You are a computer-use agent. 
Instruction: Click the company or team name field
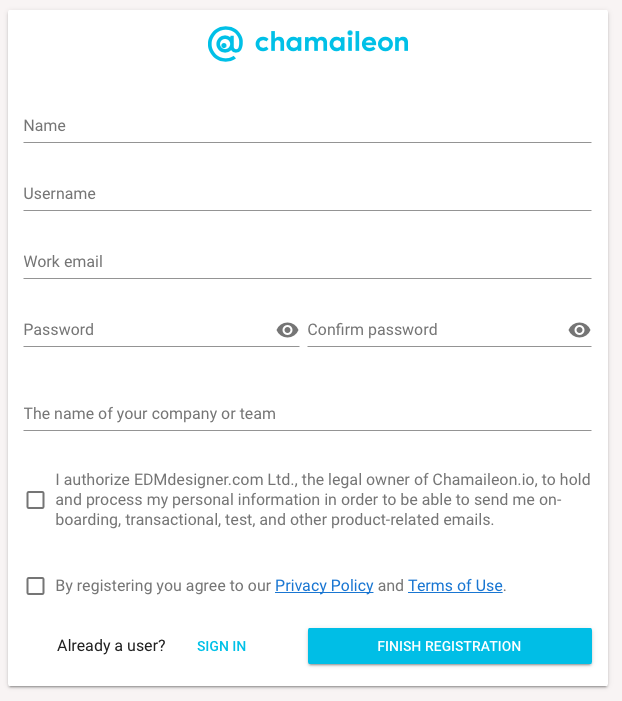[307, 414]
